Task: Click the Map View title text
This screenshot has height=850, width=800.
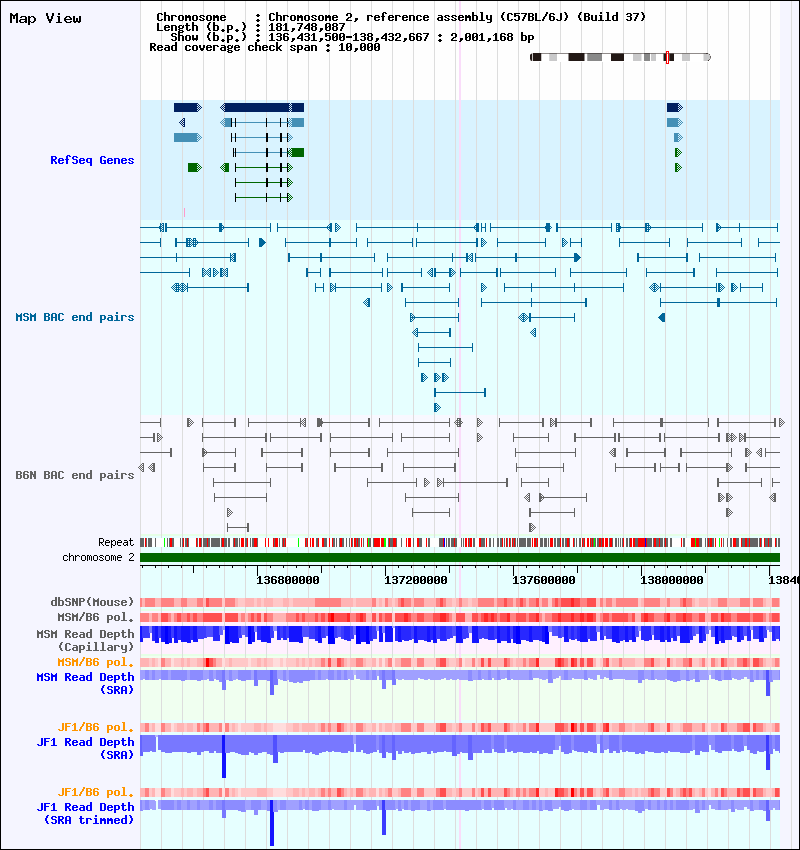Action: (x=46, y=18)
